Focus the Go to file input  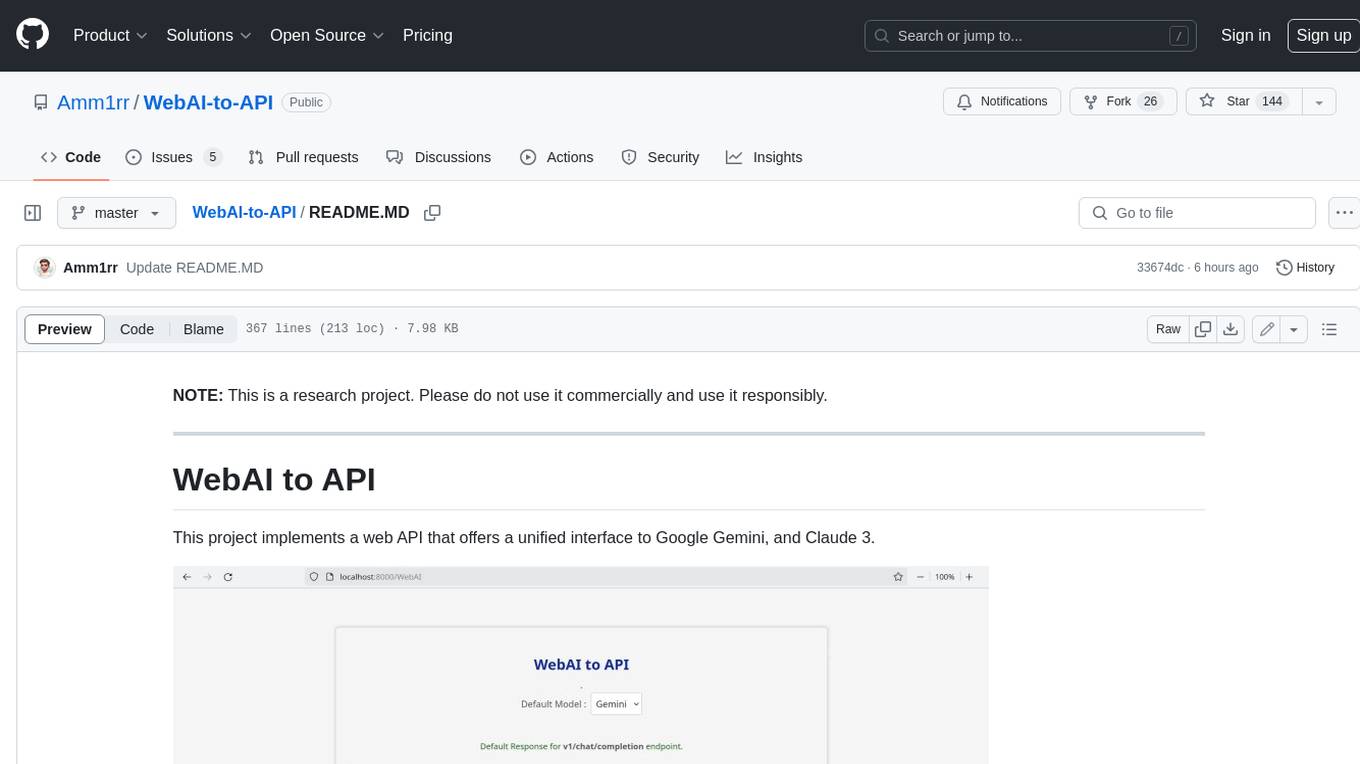pyautogui.click(x=1197, y=213)
